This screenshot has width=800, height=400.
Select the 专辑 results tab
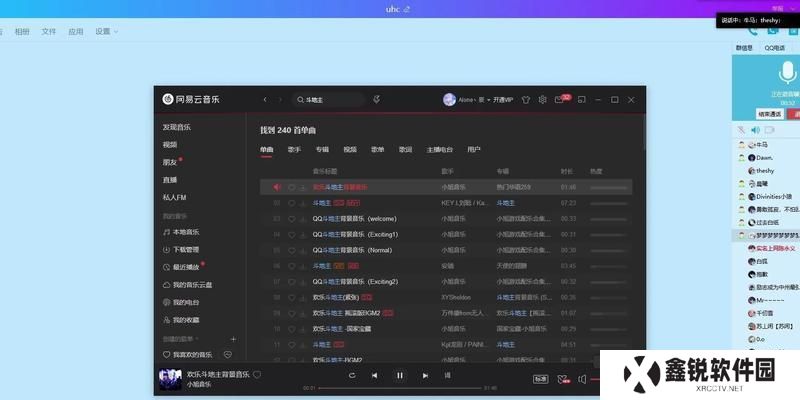322,149
